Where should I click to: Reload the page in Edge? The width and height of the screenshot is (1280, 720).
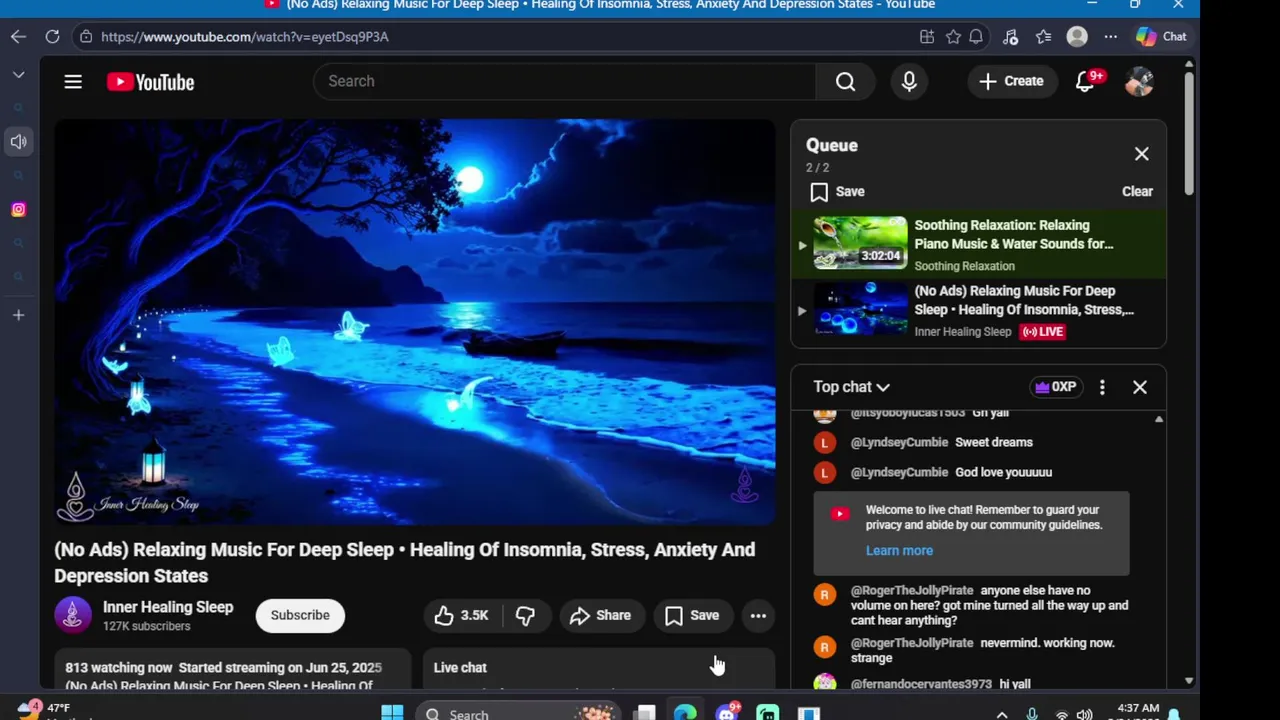pyautogui.click(x=52, y=36)
